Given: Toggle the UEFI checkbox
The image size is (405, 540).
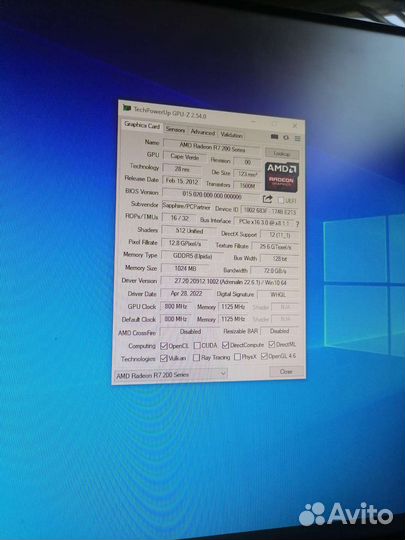Looking at the screenshot, I should coord(281,200).
